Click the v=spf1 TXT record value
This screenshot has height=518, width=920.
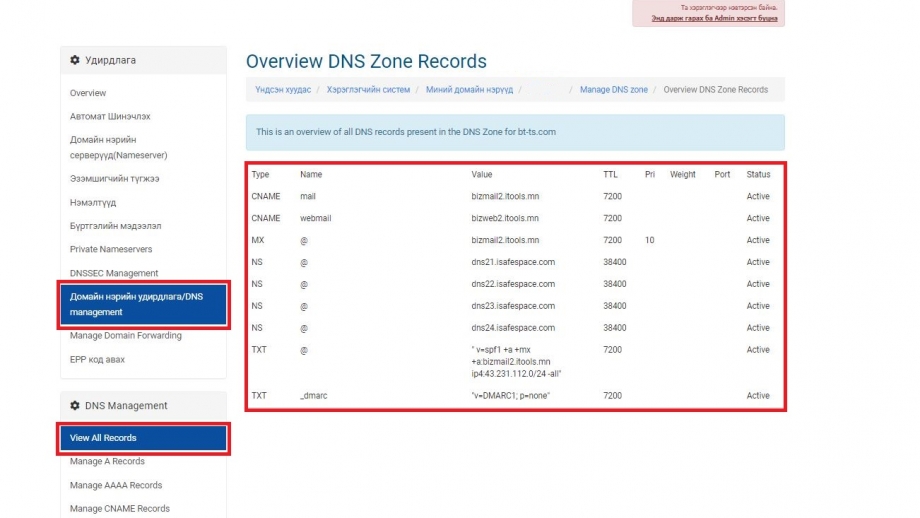pyautogui.click(x=516, y=361)
